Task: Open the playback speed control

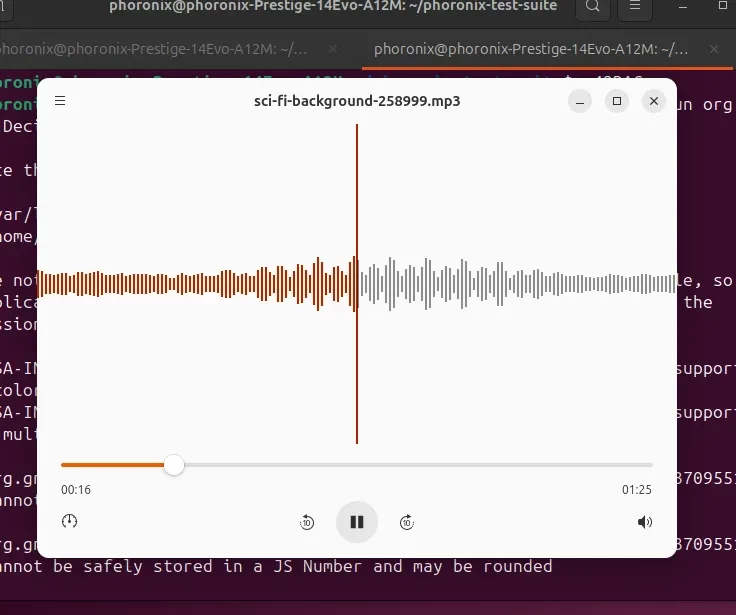Action: [x=69, y=522]
